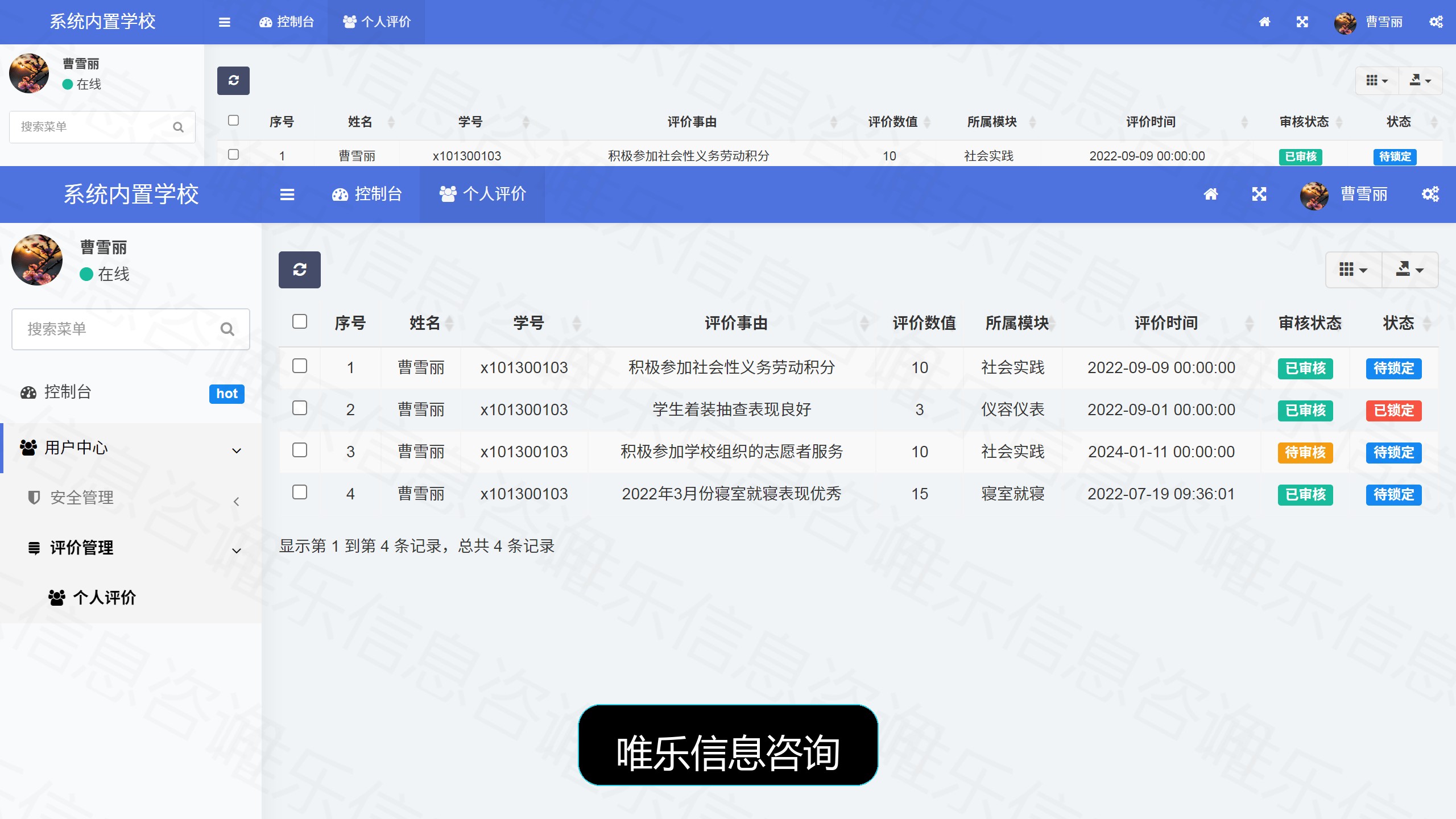
Task: Sort lower table by 评价时间 column header
Action: (1166, 324)
